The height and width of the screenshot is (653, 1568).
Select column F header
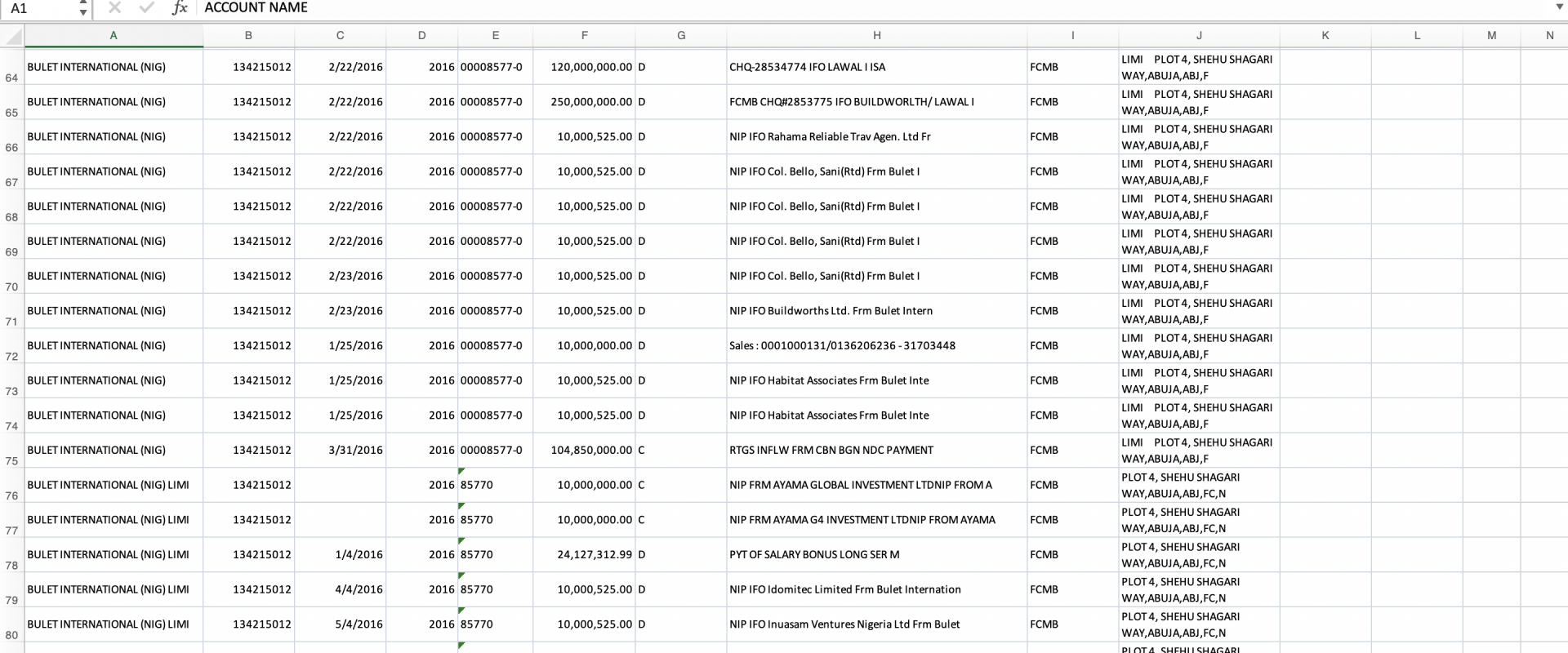(584, 36)
